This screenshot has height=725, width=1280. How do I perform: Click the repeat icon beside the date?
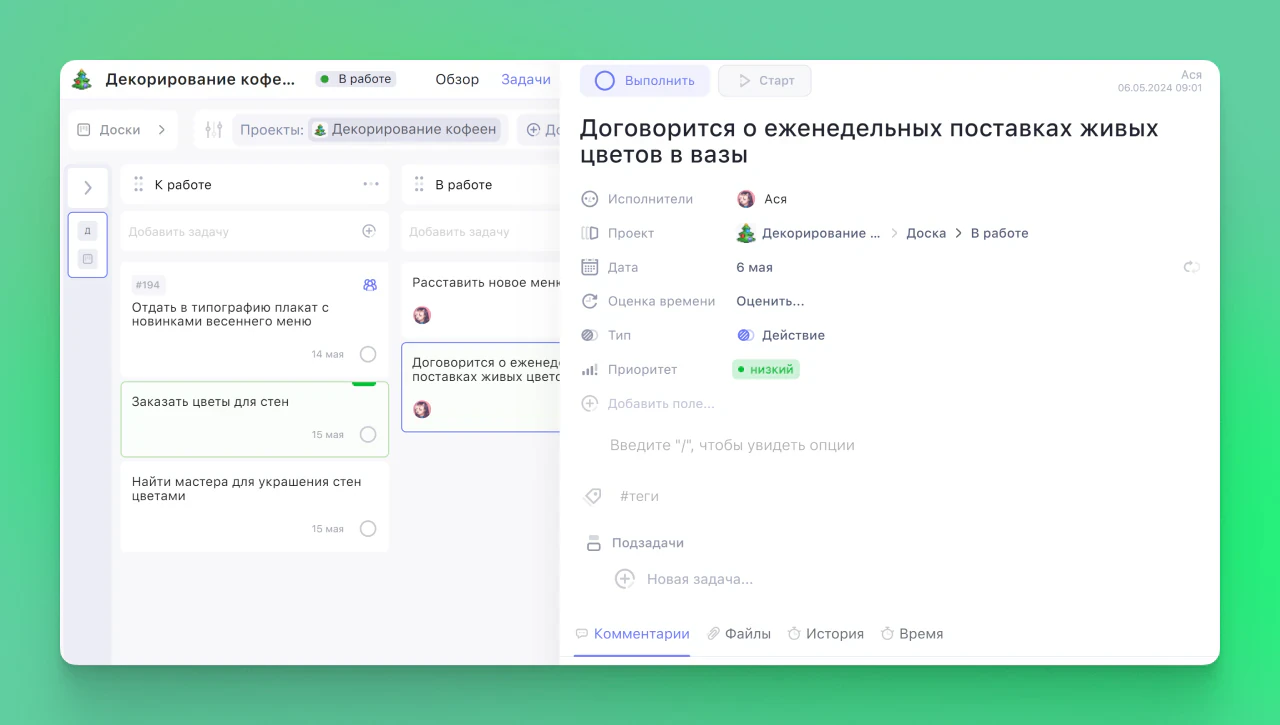pyautogui.click(x=1191, y=267)
